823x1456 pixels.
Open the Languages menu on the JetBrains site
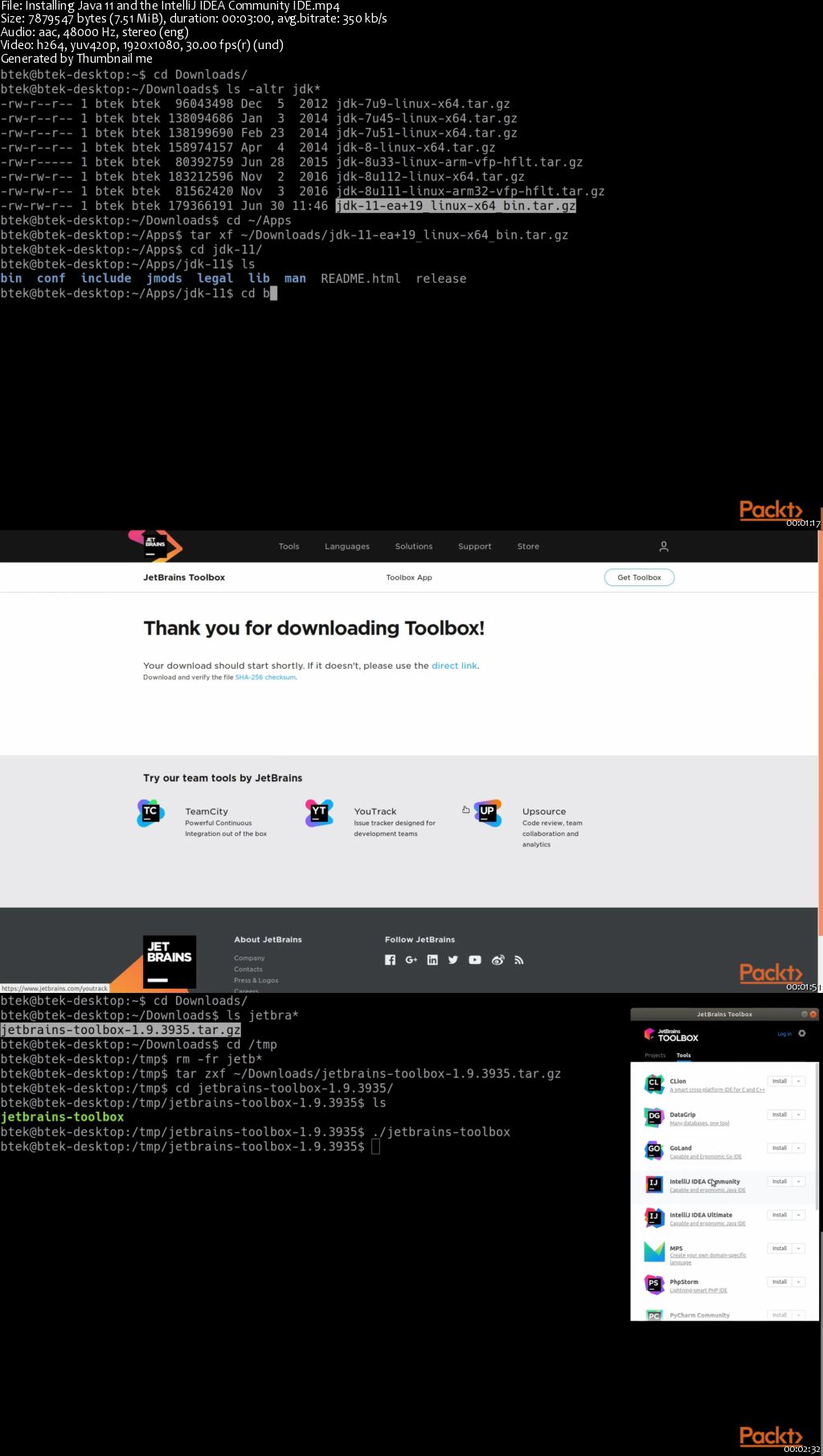tap(347, 547)
